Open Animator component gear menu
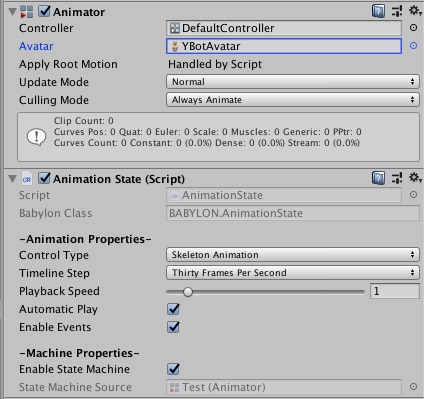Image resolution: width=424 pixels, height=399 pixels. [415, 11]
